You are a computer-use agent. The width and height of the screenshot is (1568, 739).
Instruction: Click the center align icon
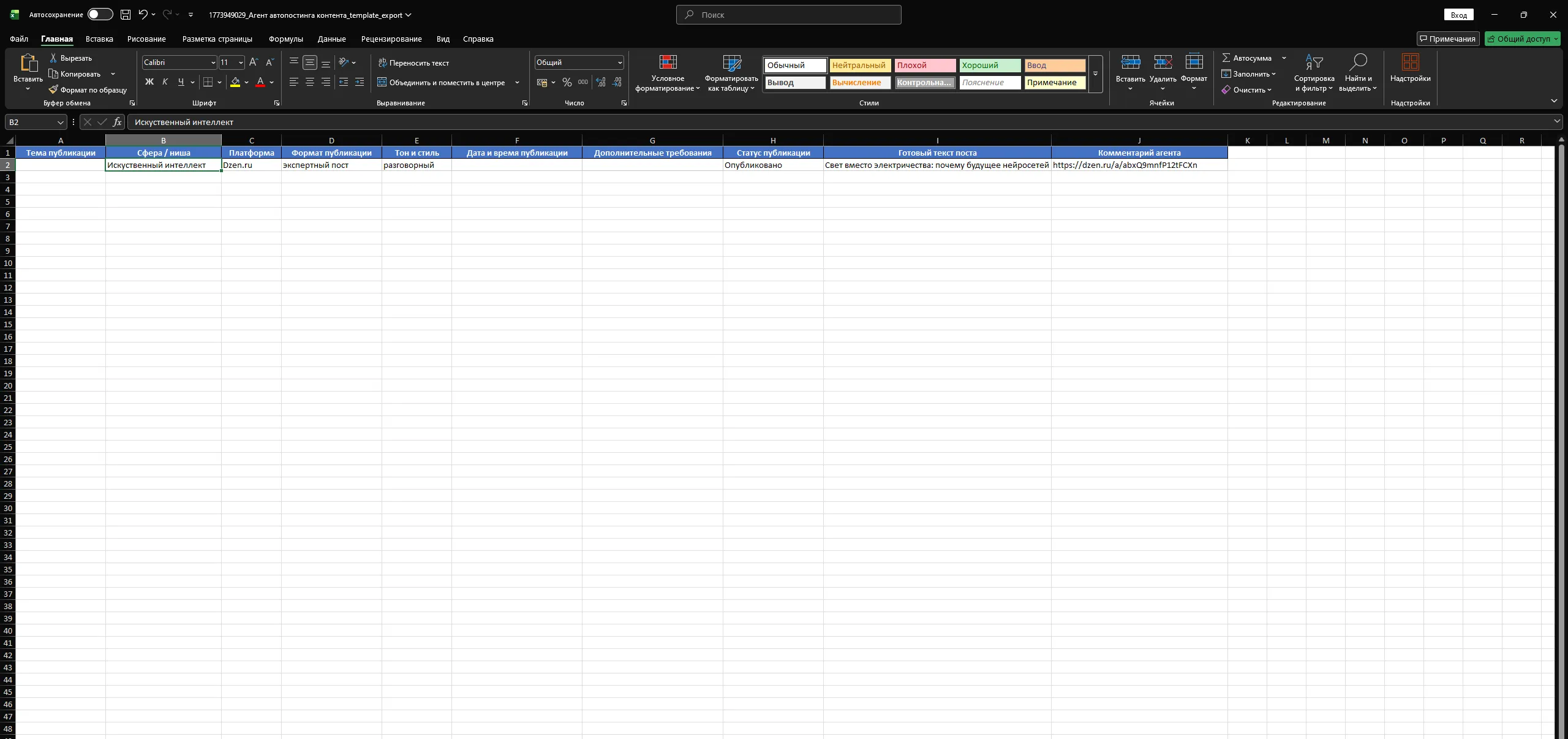(310, 82)
